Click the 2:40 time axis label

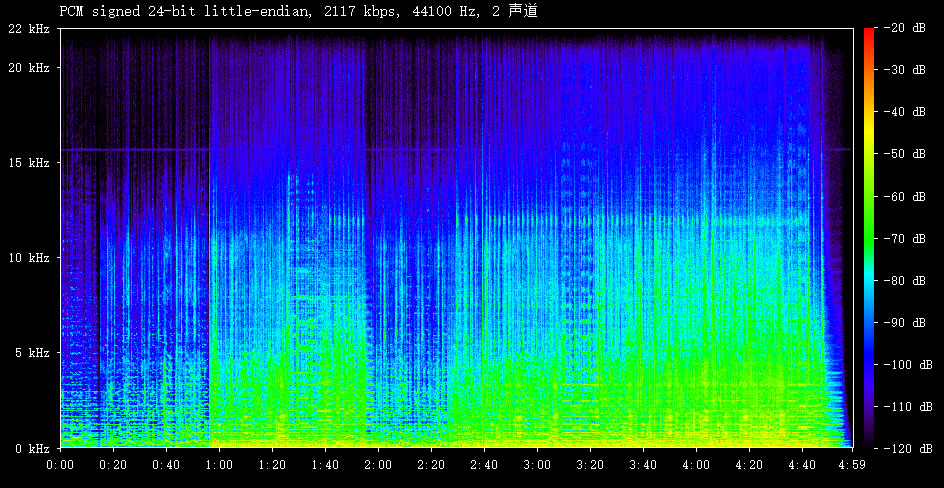pos(484,465)
